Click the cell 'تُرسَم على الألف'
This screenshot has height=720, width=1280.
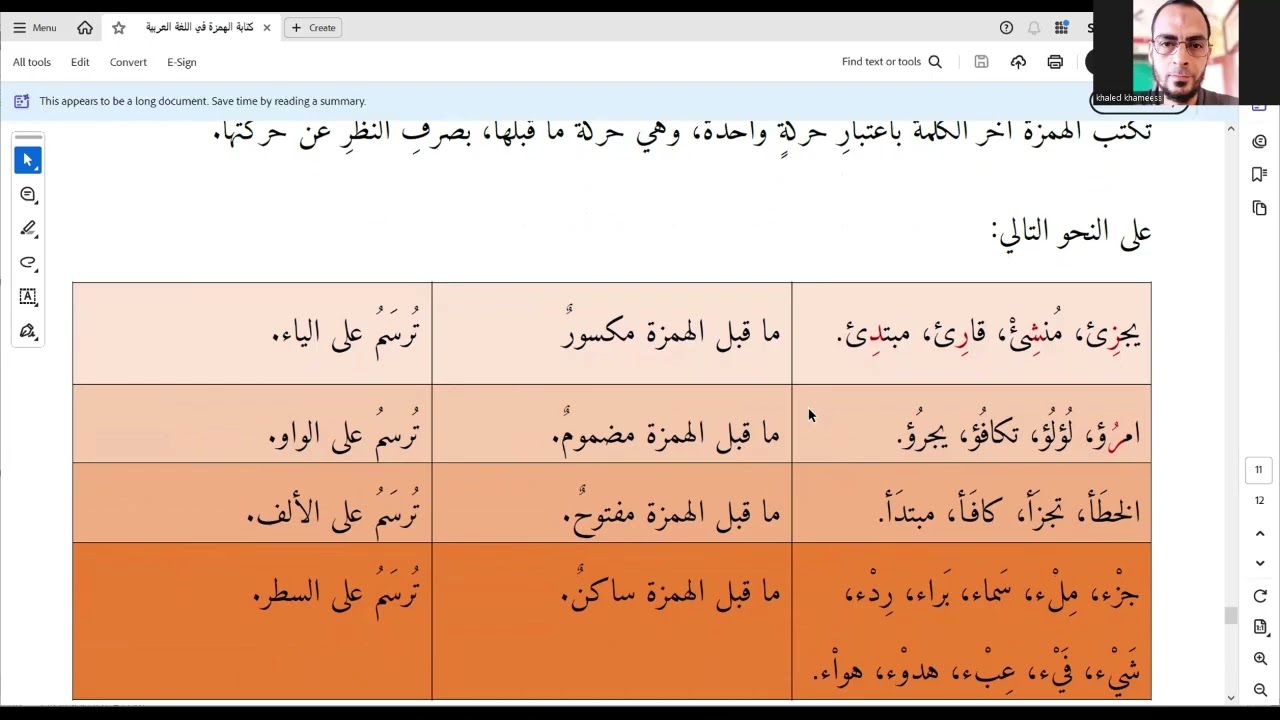coord(252,503)
